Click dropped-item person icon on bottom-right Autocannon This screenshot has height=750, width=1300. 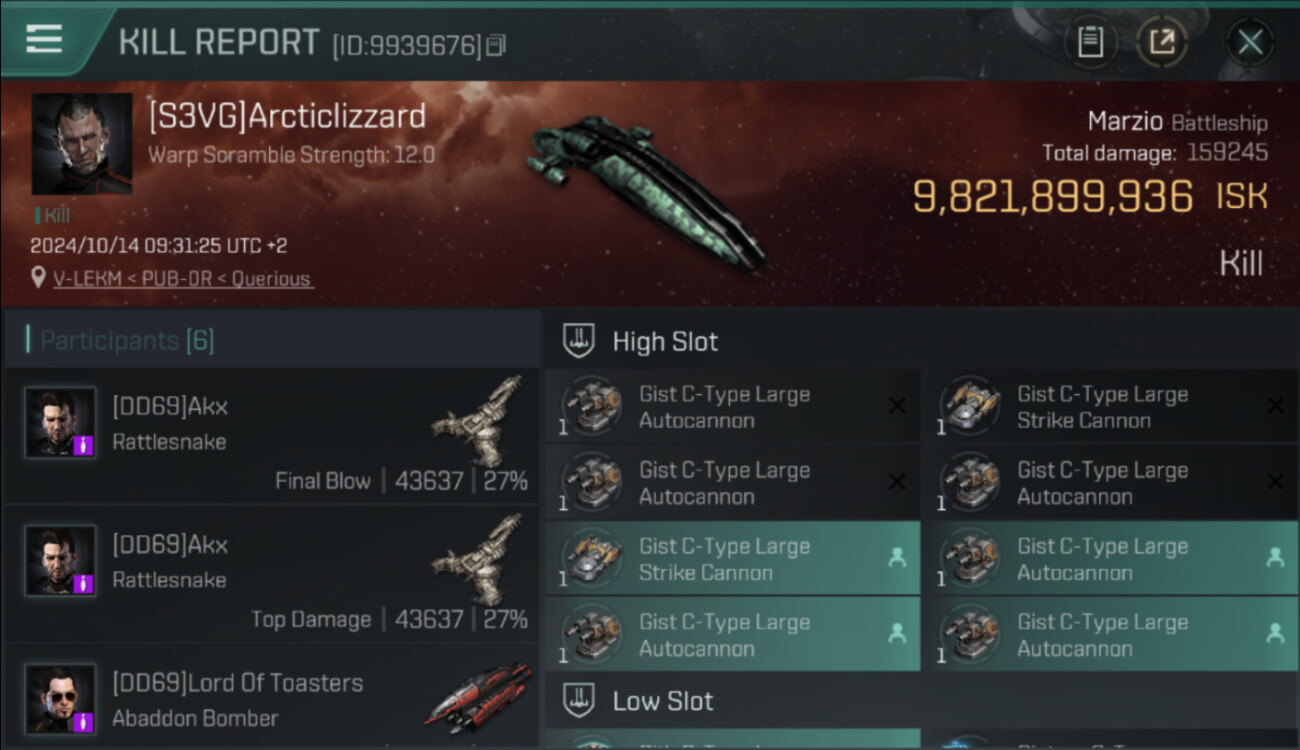1275,633
